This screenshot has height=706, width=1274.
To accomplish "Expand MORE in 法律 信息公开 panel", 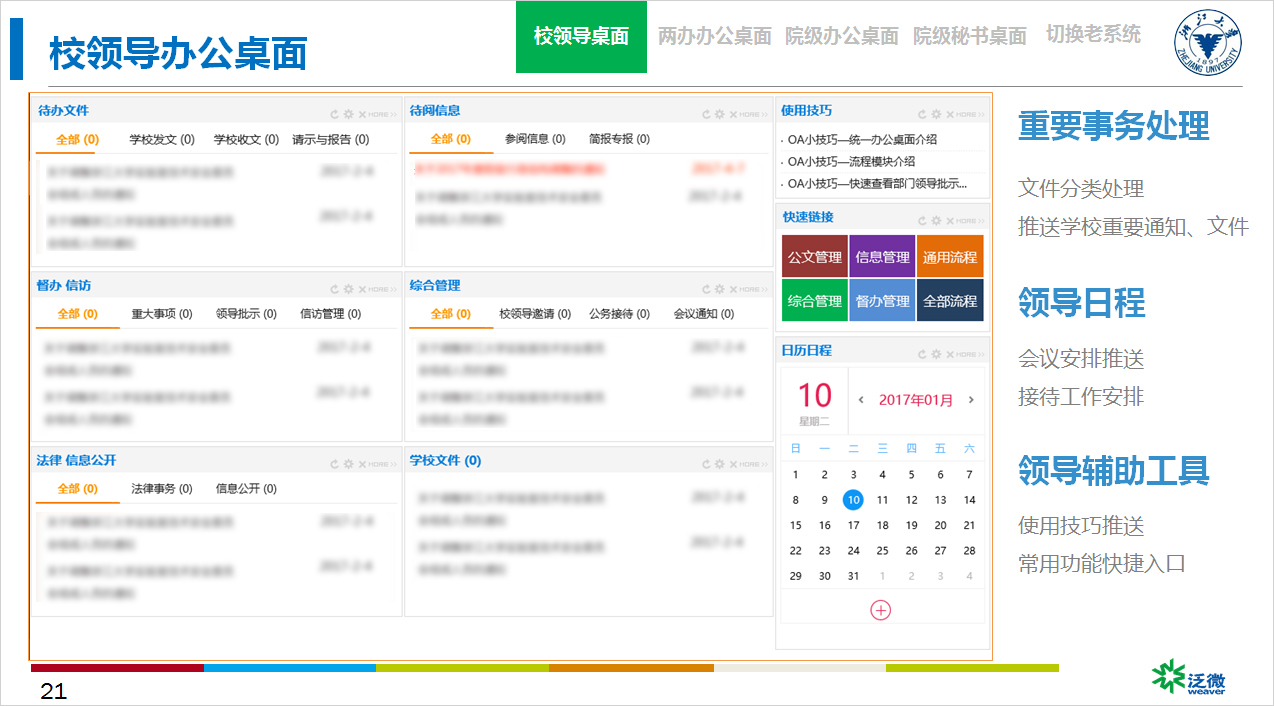I will point(382,465).
